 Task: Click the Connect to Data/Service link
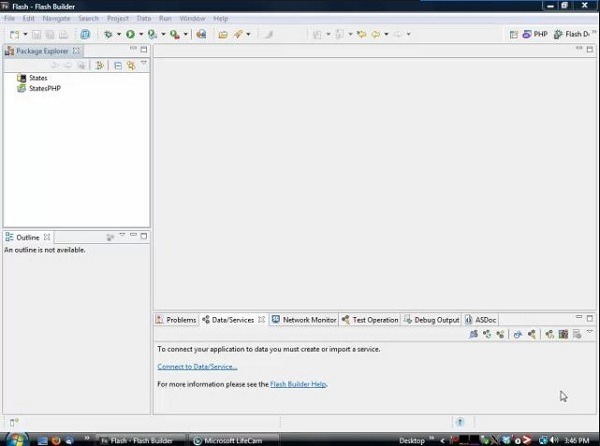(x=197, y=367)
